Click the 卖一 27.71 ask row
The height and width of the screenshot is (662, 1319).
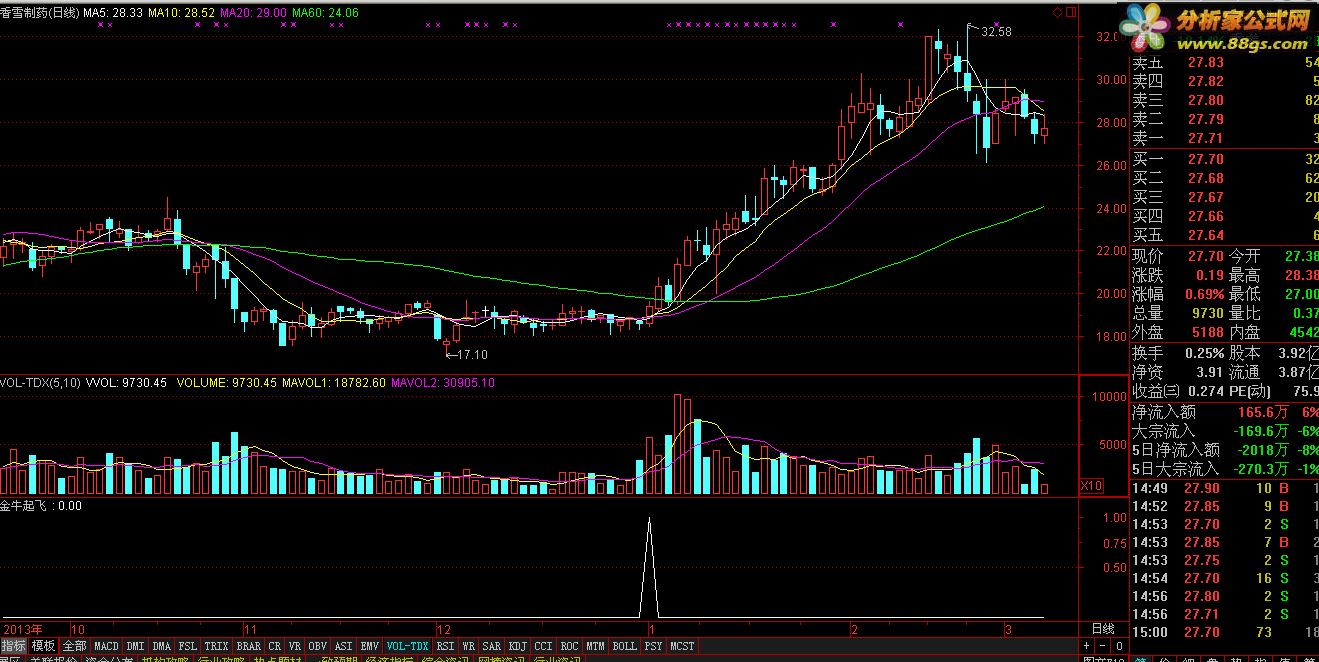click(1225, 139)
